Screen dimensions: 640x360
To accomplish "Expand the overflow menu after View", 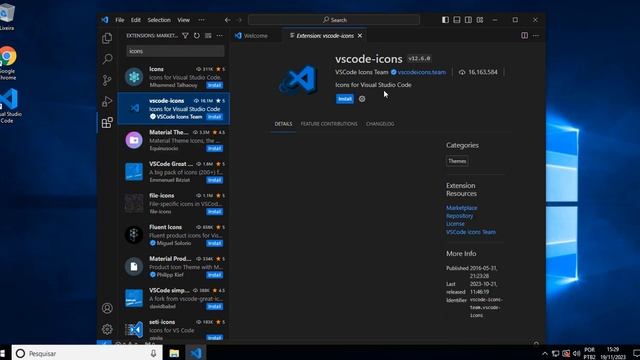I will 201,20.
